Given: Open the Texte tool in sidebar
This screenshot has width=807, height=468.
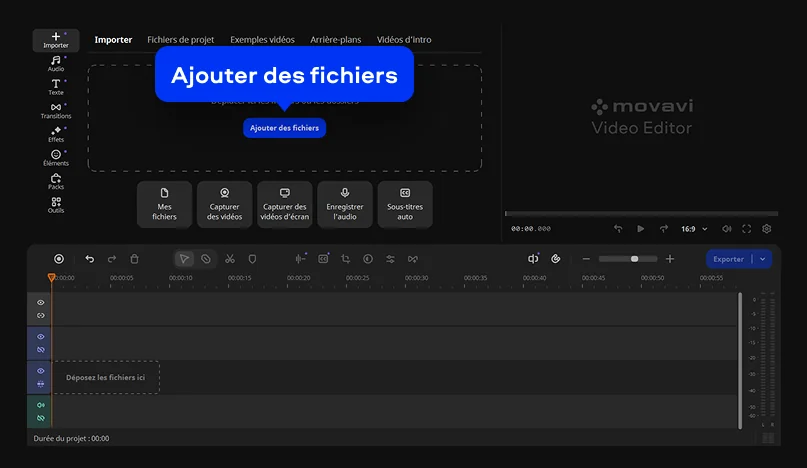Looking at the screenshot, I should [56, 87].
